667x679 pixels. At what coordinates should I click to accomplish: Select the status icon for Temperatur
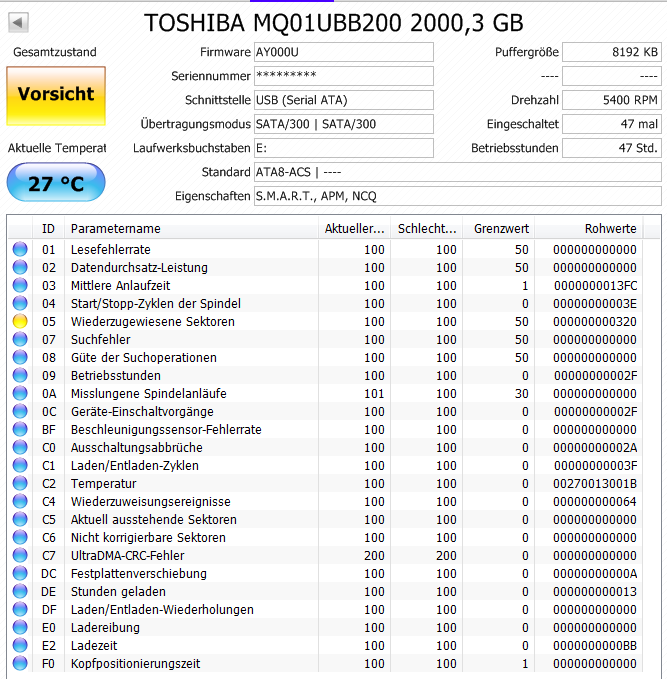(x=20, y=483)
